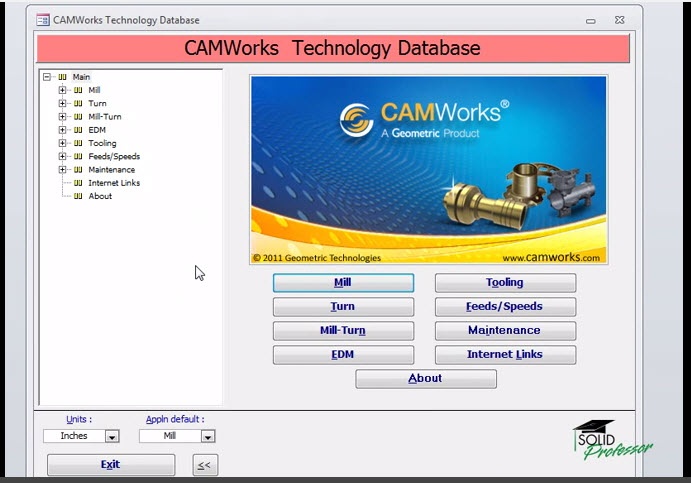This screenshot has height=483, width=691.
Task: Open the Internet Links button
Action: click(x=505, y=355)
